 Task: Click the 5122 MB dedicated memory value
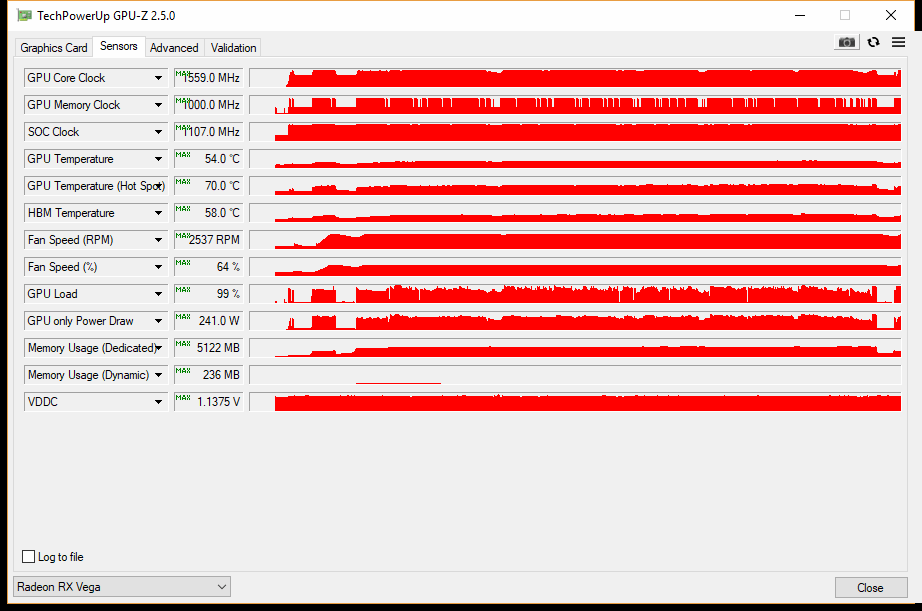click(209, 348)
